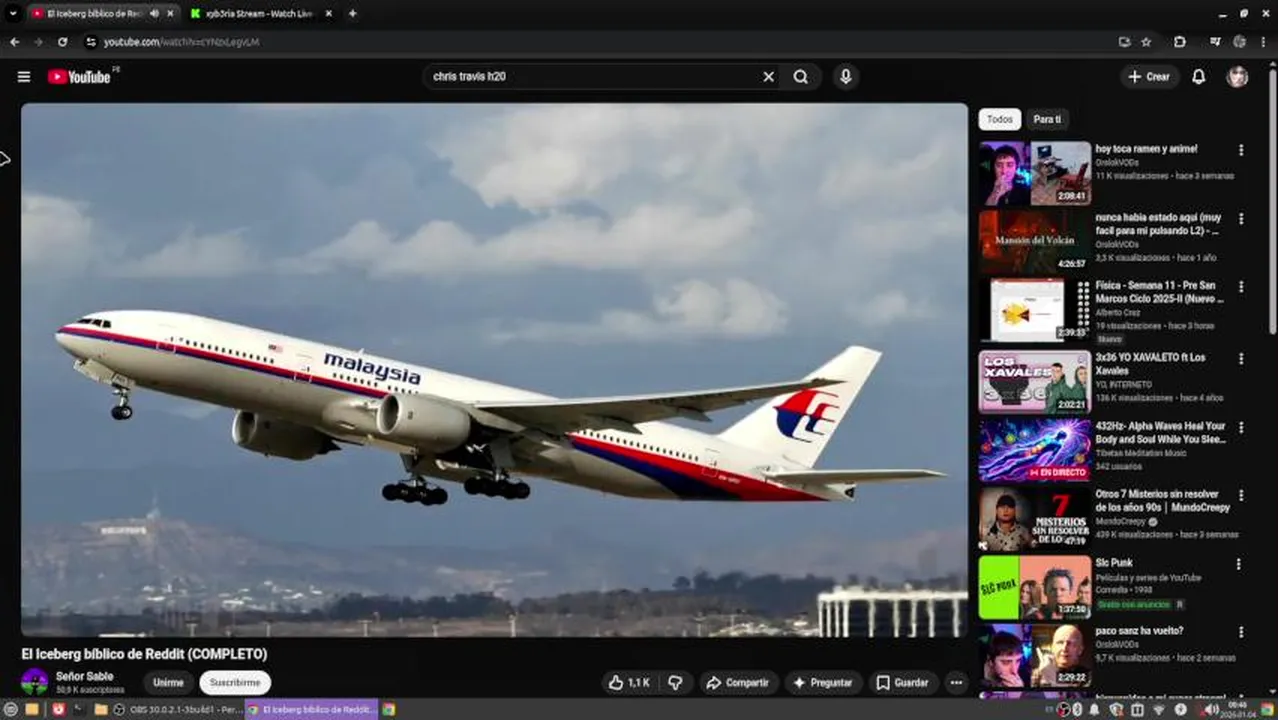Save the video with 'Guardar'
This screenshot has width=1278, height=720.
pos(903,683)
